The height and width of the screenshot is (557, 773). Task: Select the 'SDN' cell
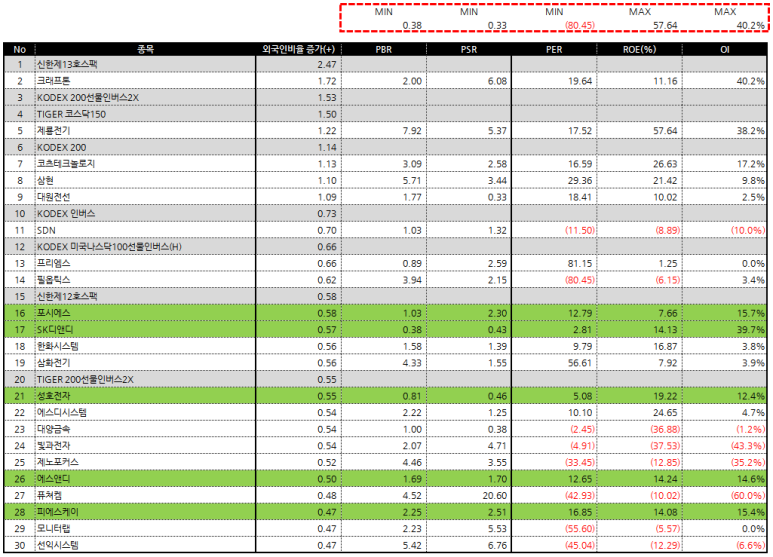[x=145, y=230]
